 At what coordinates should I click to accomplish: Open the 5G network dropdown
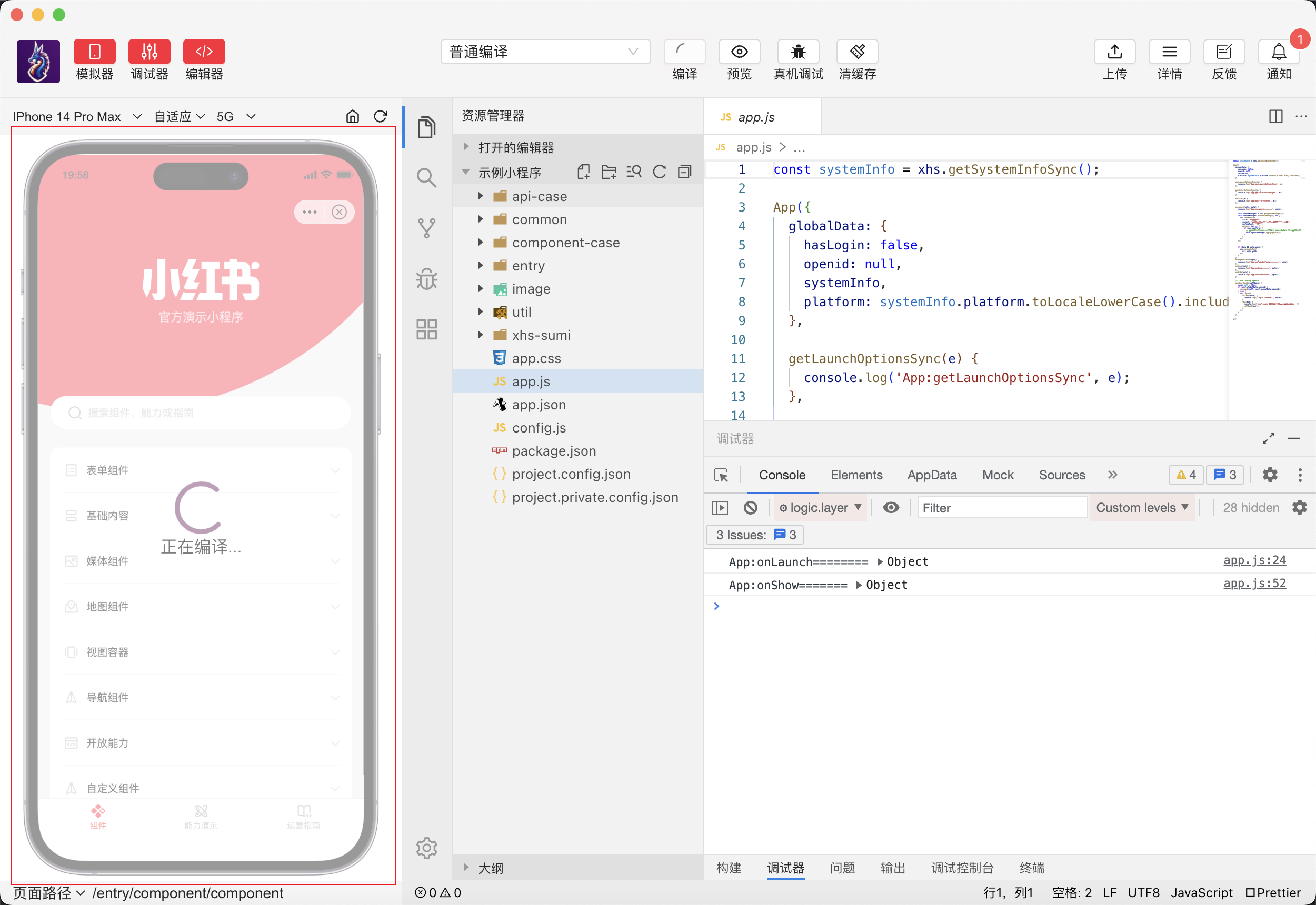tap(236, 116)
